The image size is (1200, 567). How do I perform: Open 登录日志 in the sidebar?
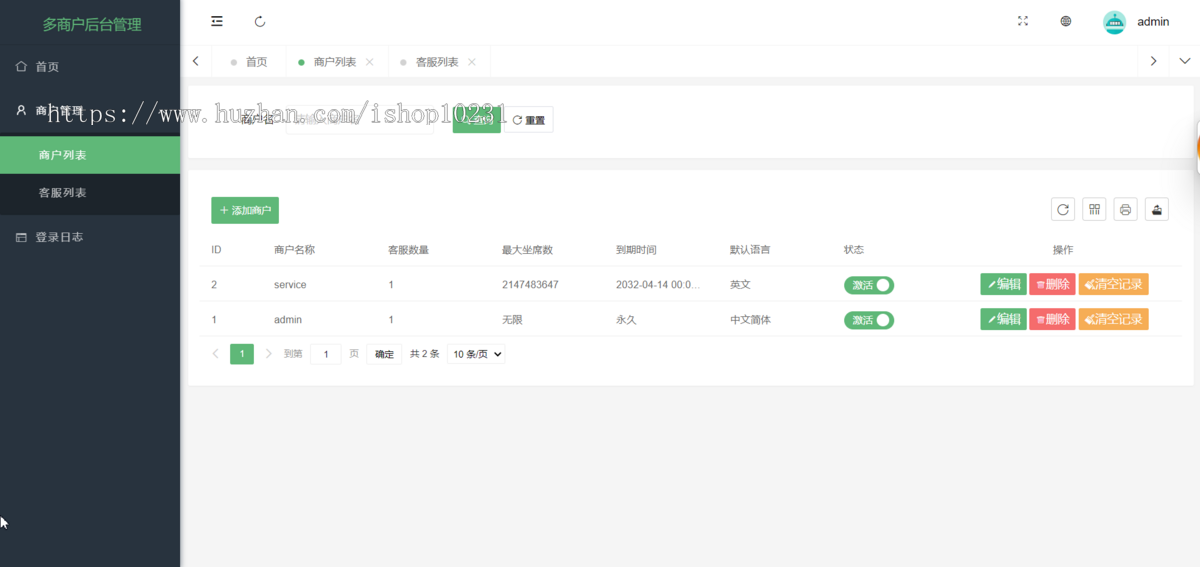point(59,237)
